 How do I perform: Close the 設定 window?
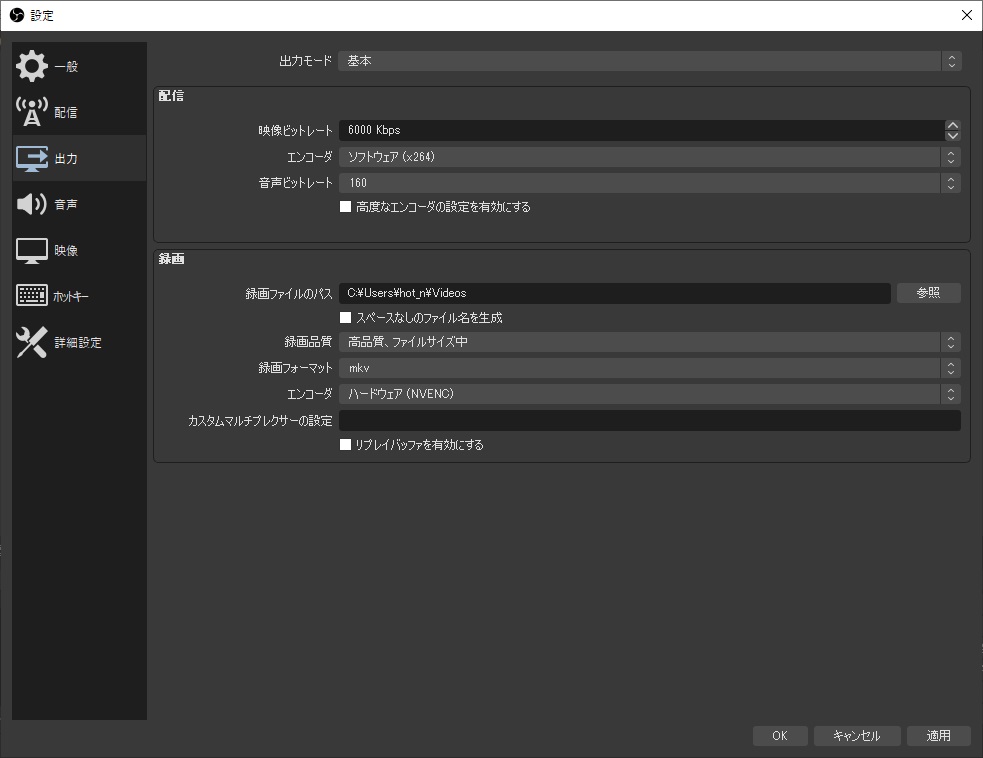click(967, 15)
